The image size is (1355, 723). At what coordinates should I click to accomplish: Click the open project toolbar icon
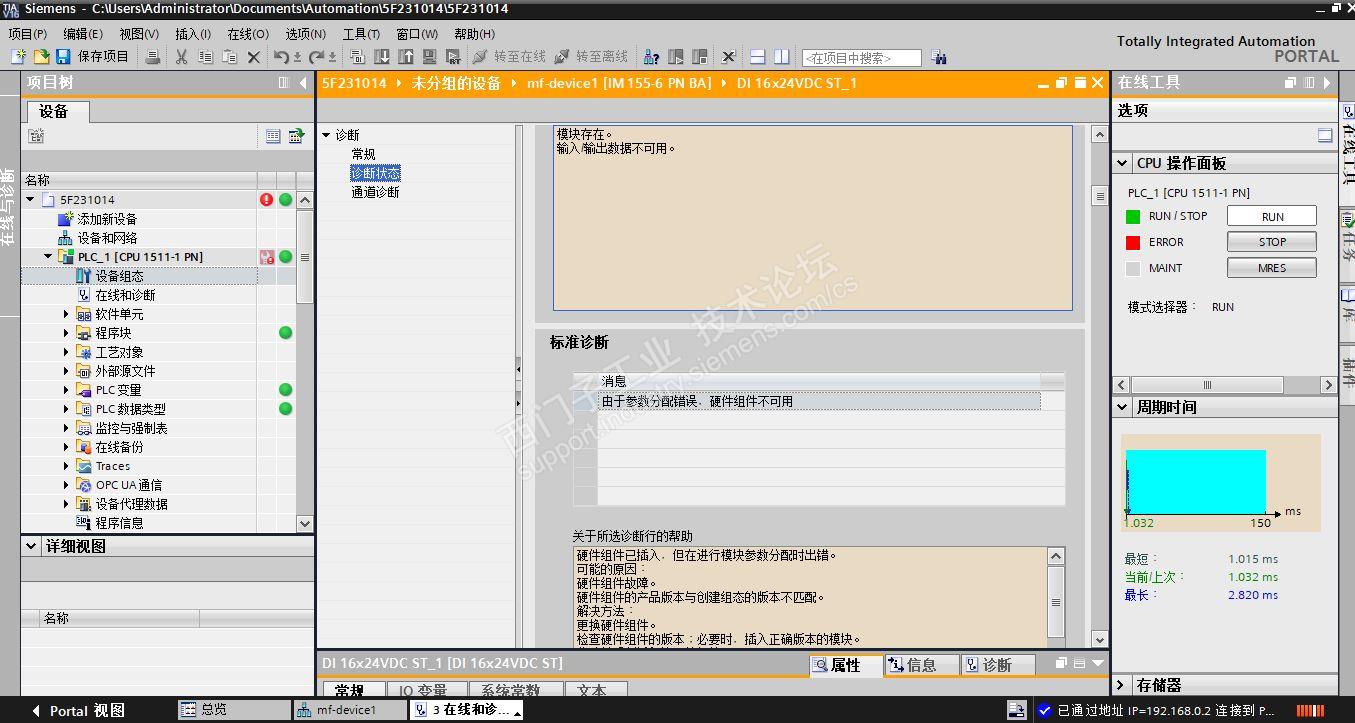click(42, 57)
